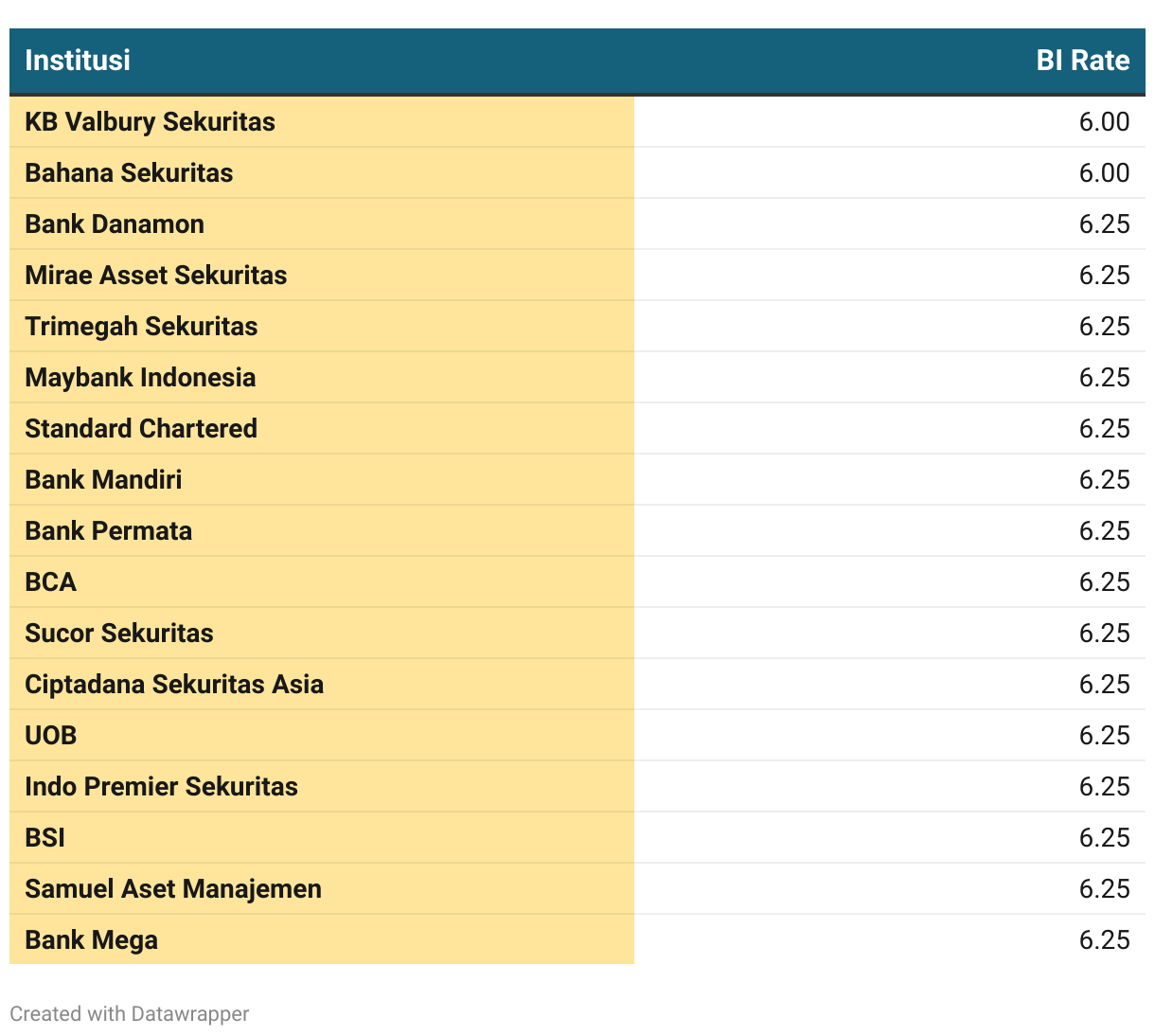The image size is (1155, 1036).
Task: Click the Bank Permata institution name
Action: (109, 531)
